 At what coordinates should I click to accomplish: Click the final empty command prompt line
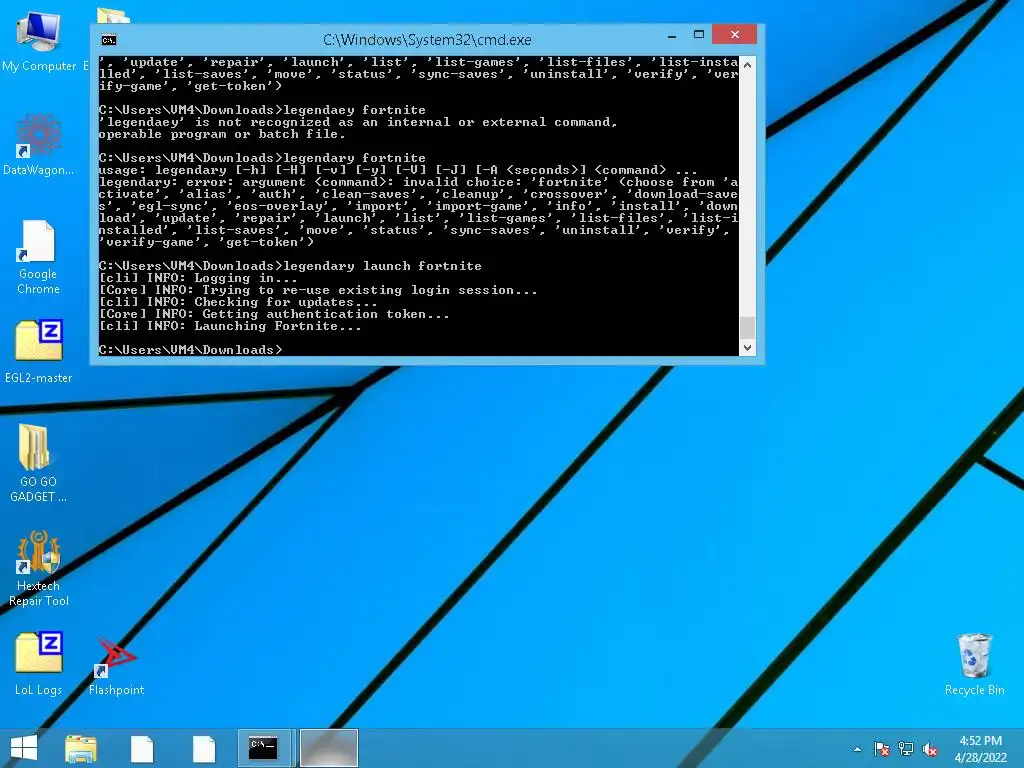191,350
